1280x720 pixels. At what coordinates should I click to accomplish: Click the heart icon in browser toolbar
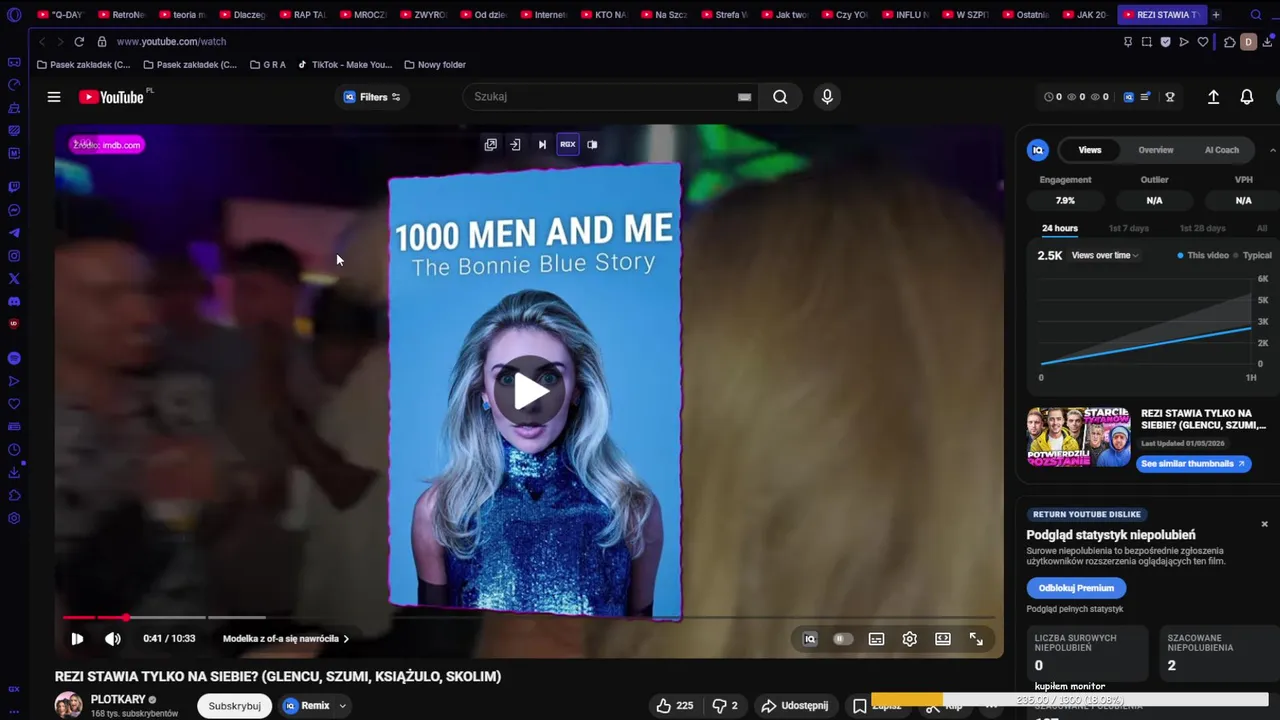1203,42
